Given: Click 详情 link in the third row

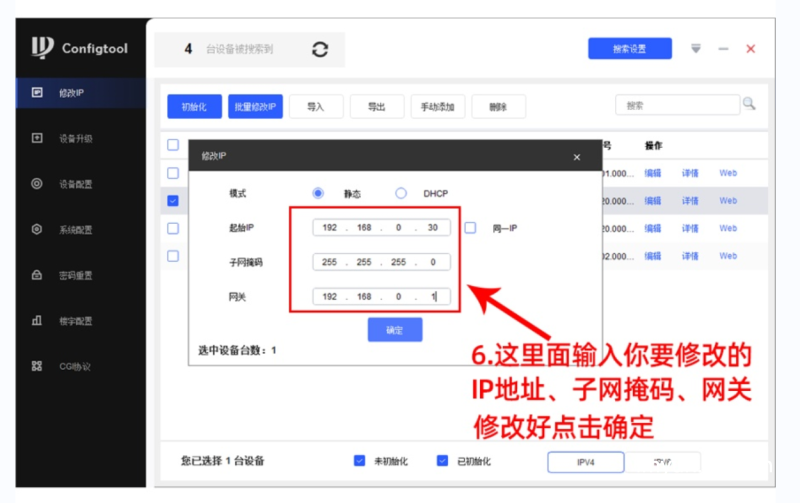Looking at the screenshot, I should pos(690,228).
